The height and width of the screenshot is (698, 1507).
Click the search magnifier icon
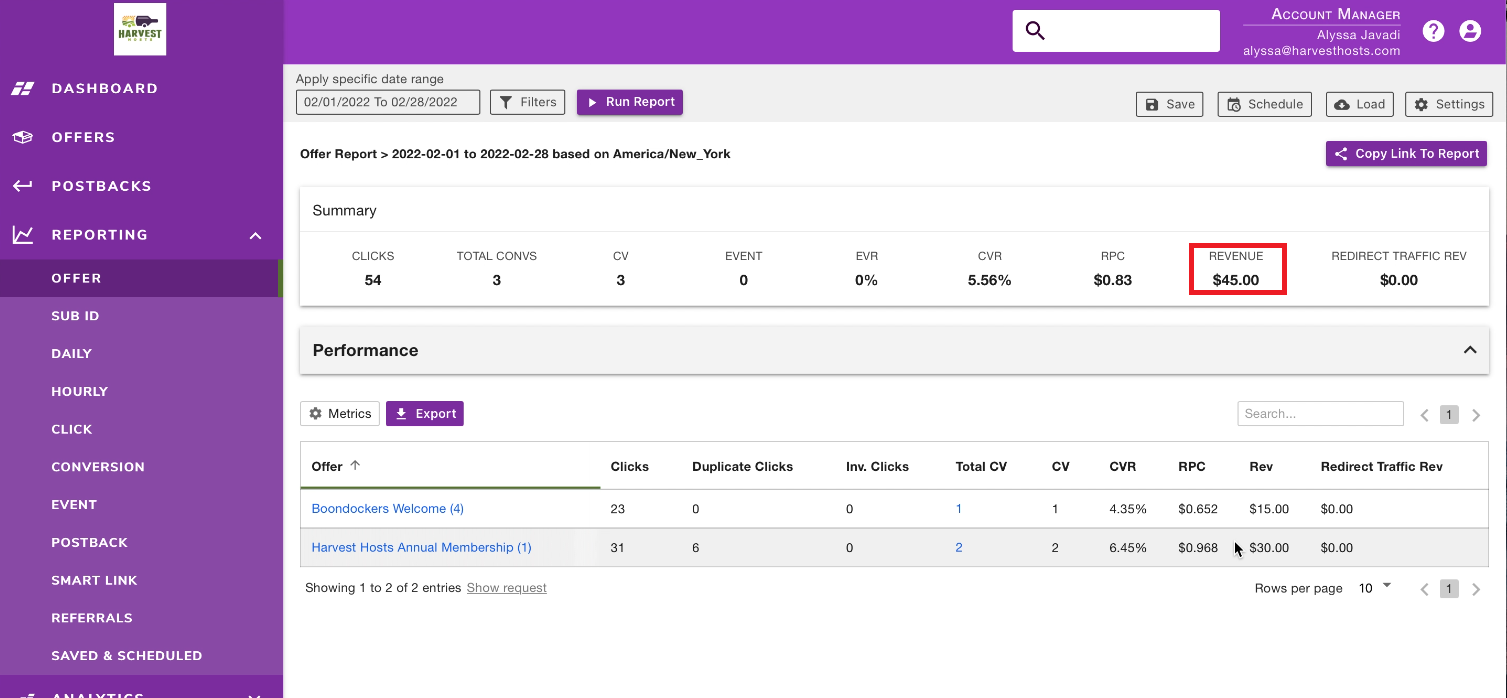pyautogui.click(x=1035, y=31)
